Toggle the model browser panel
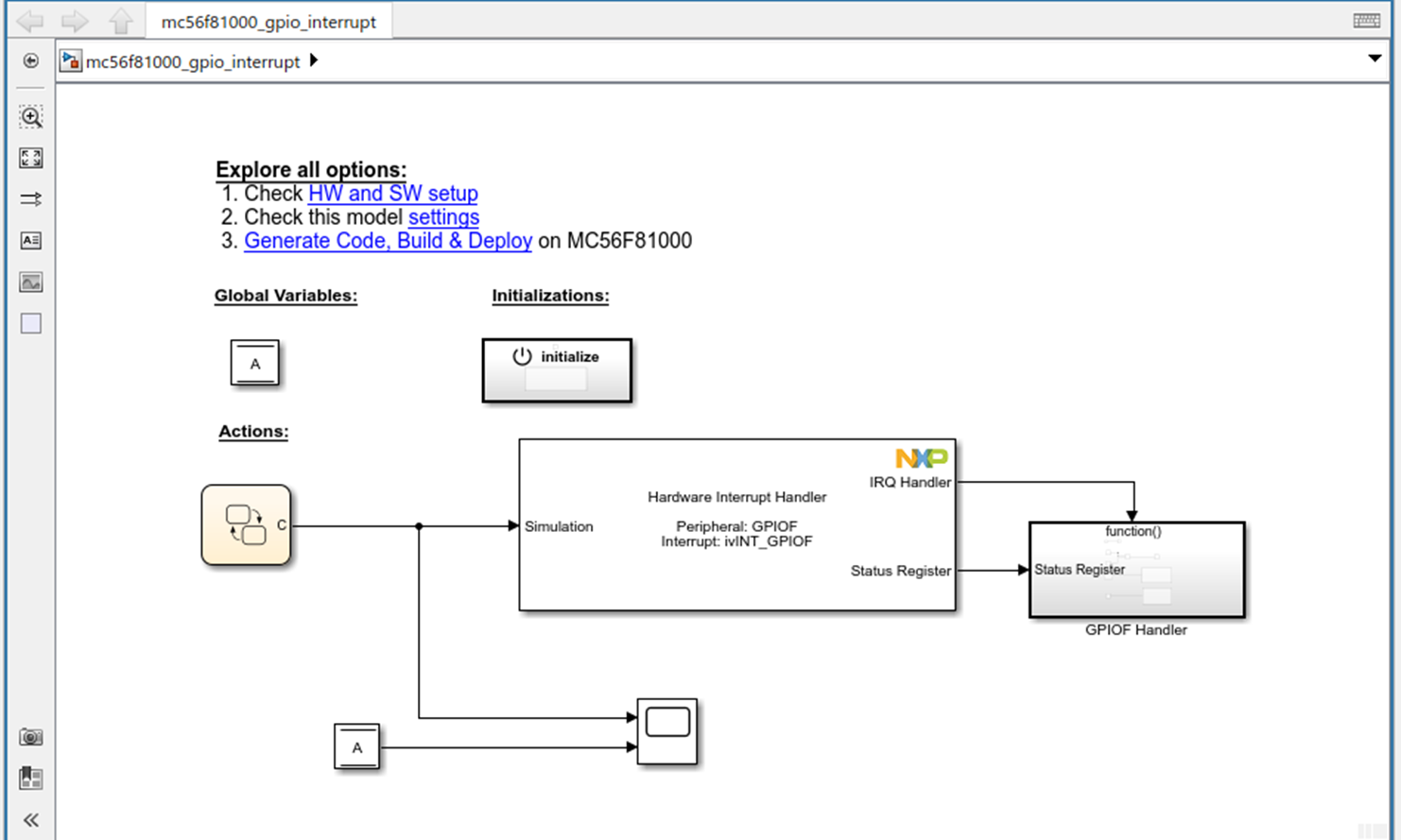 (31, 778)
